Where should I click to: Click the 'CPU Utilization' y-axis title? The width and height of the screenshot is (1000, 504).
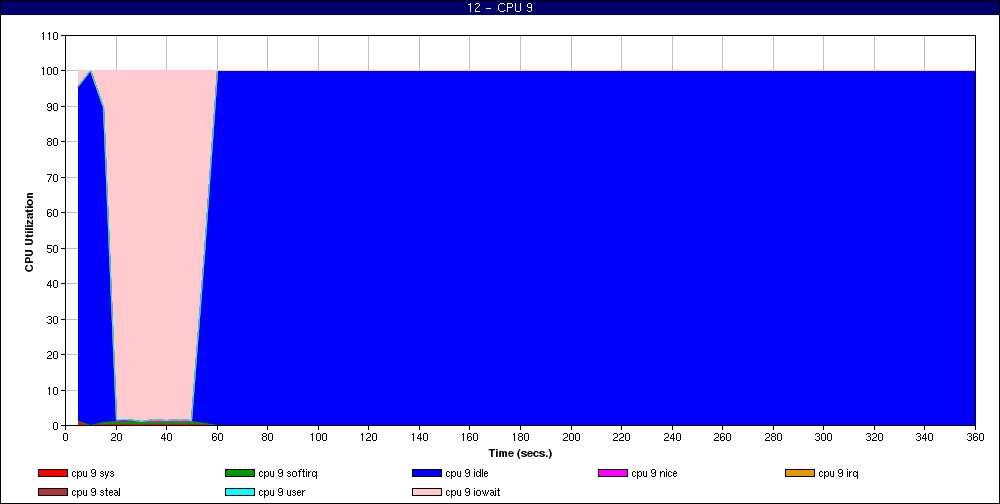pos(29,232)
